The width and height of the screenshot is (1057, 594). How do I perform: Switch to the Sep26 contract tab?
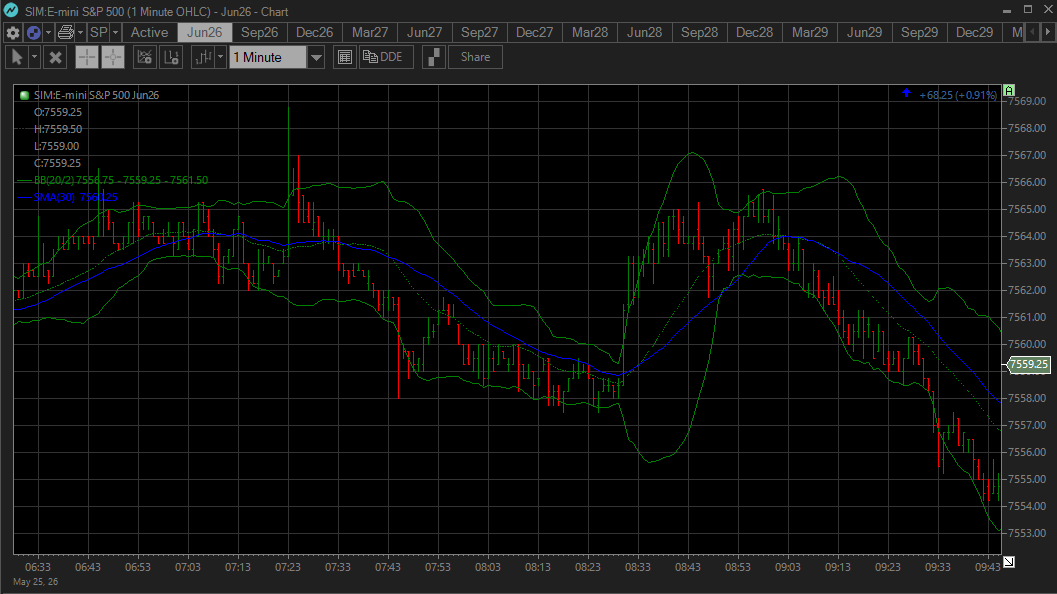260,32
